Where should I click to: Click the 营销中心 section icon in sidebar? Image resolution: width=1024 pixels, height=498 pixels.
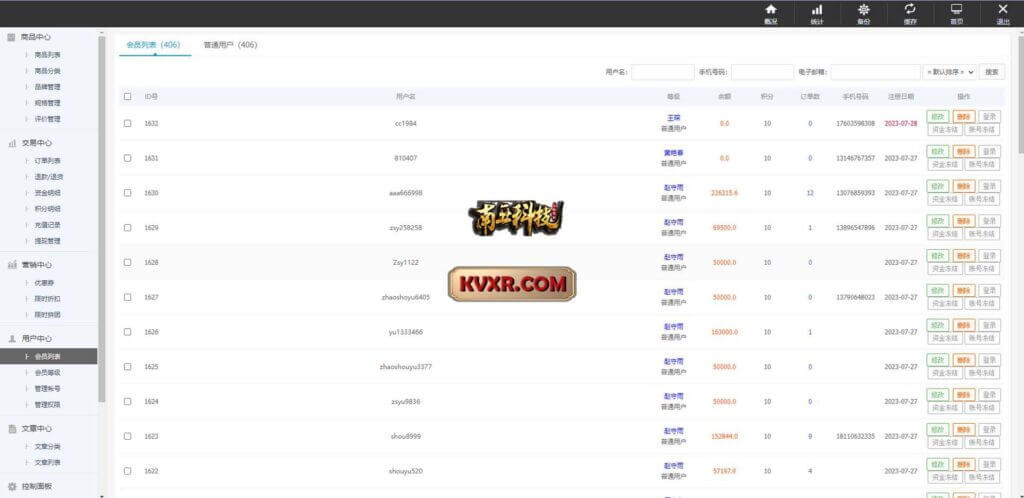click(x=11, y=265)
